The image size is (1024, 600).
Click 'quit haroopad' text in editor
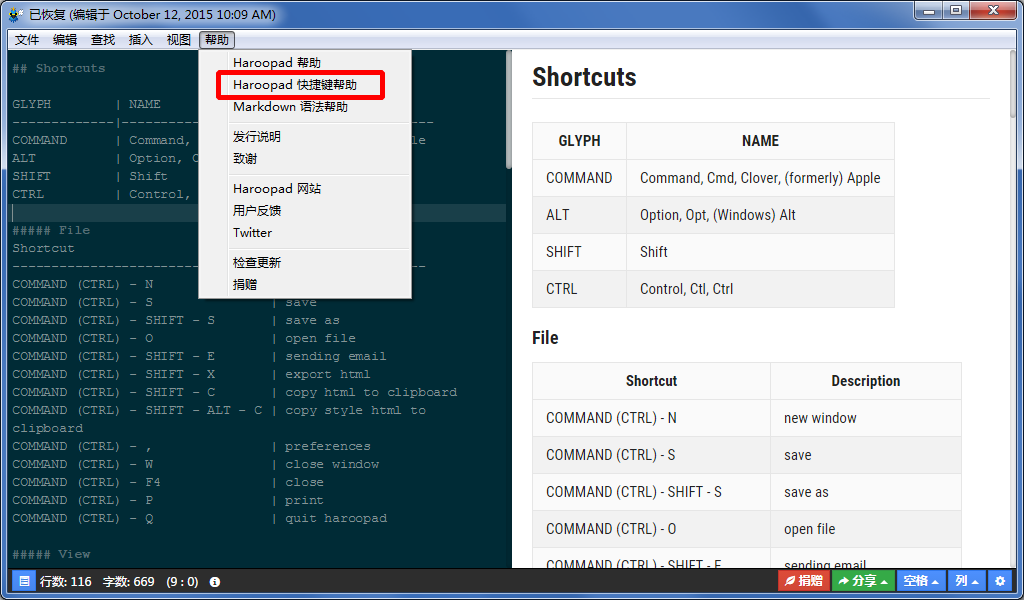click(x=336, y=518)
